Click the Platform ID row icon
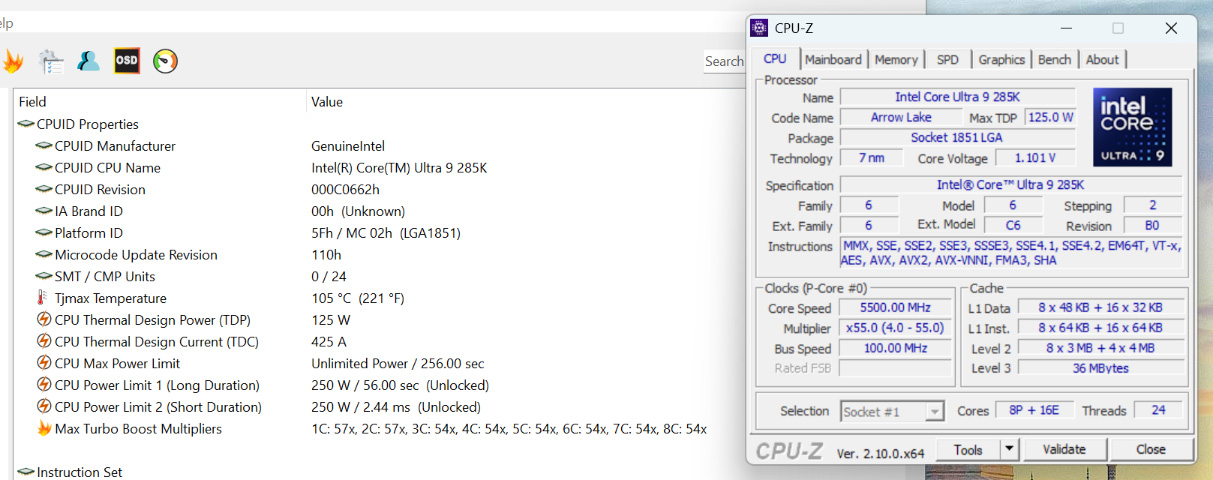1213x480 pixels. click(44, 233)
